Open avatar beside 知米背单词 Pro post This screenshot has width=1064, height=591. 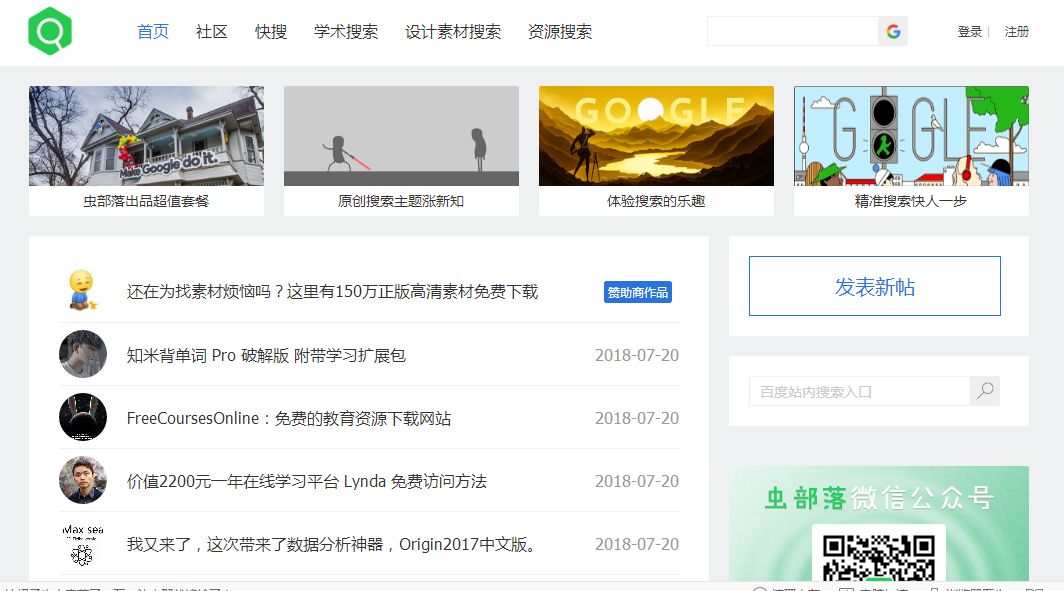point(83,354)
